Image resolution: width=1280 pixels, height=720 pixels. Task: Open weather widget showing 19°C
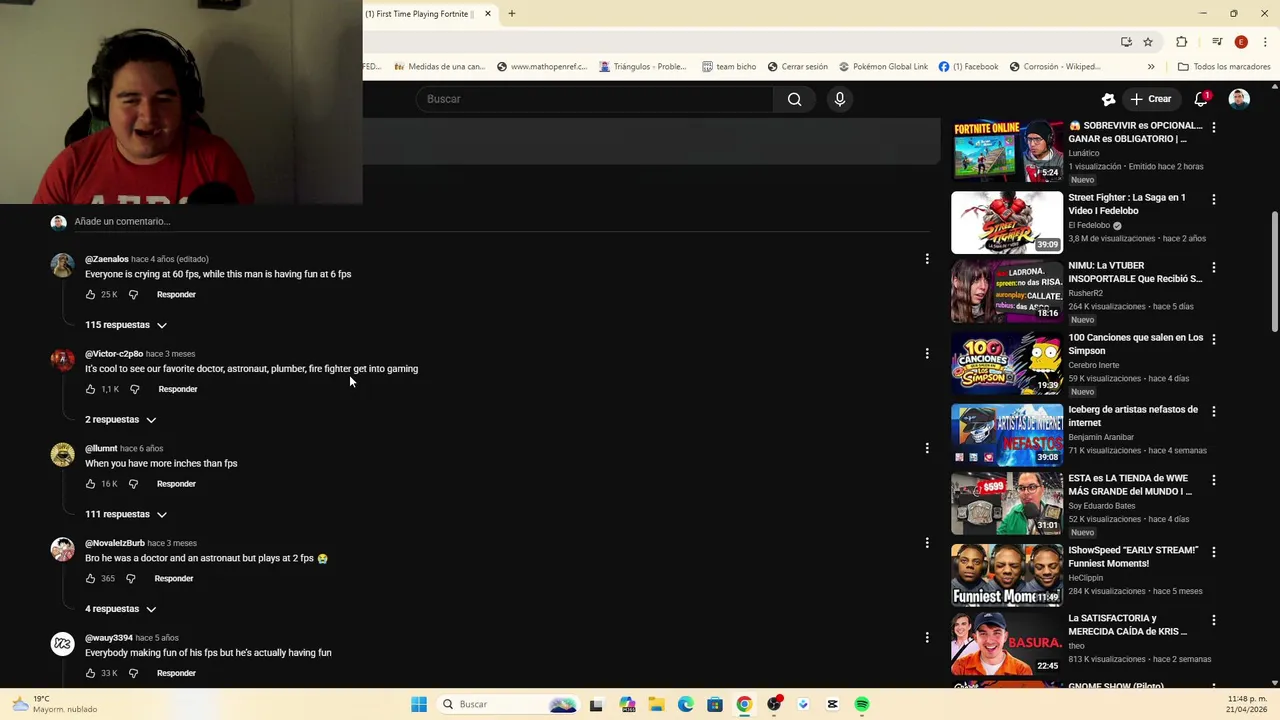pyautogui.click(x=55, y=704)
